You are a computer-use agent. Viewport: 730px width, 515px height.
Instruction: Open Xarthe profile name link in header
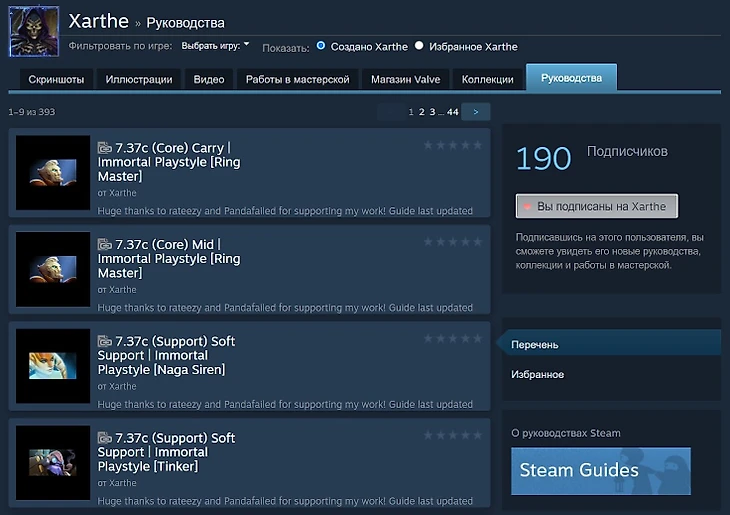coord(99,21)
